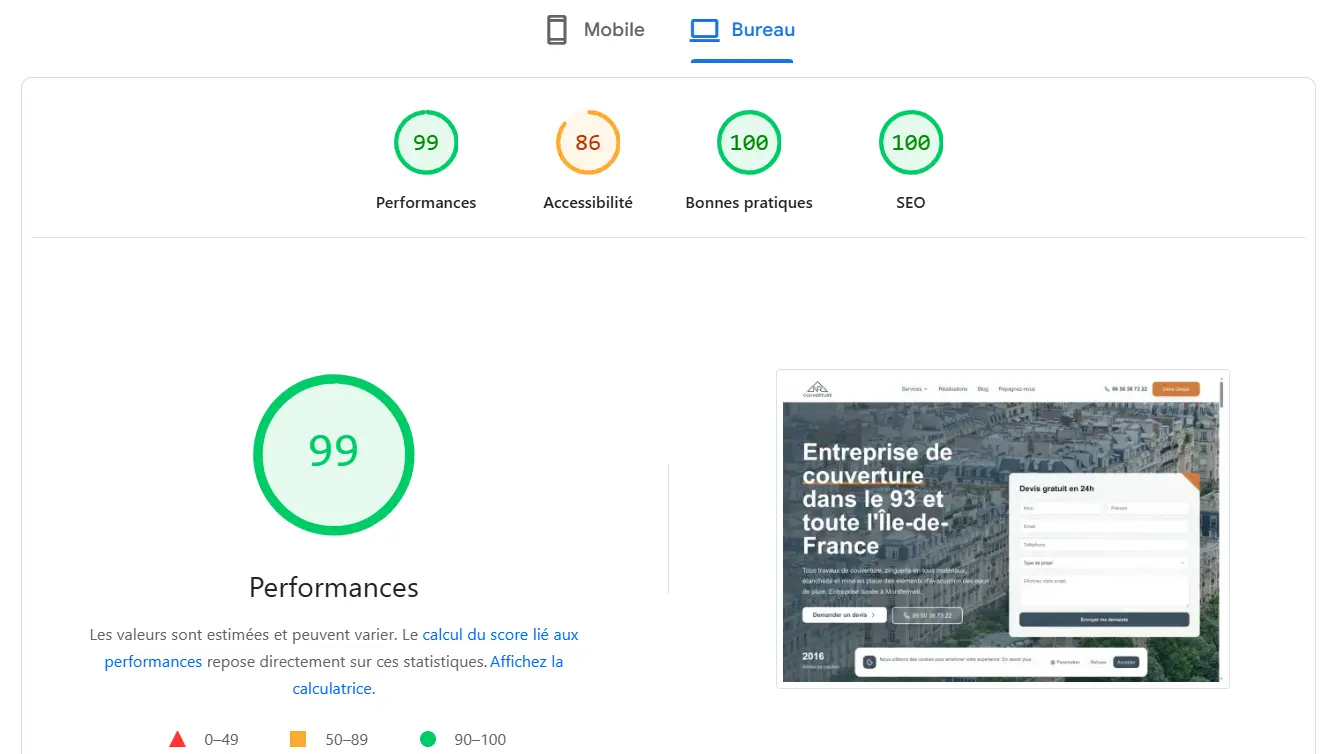Click the 50–89 legend text
Screen dimensions: 1333x754
(x=346, y=740)
